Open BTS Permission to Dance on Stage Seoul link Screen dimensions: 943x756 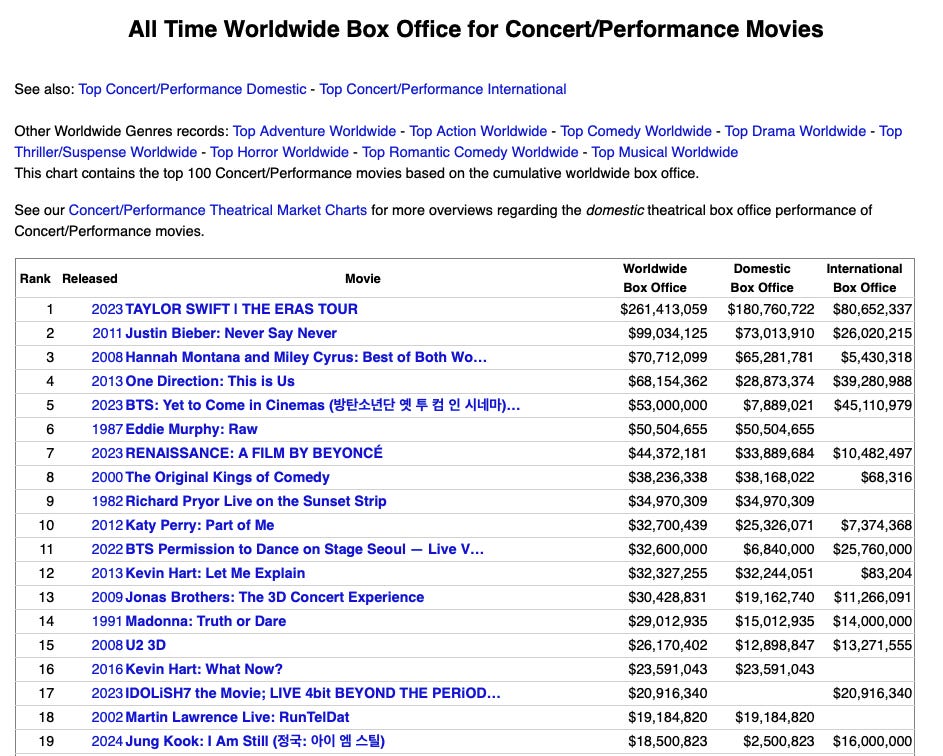point(304,550)
